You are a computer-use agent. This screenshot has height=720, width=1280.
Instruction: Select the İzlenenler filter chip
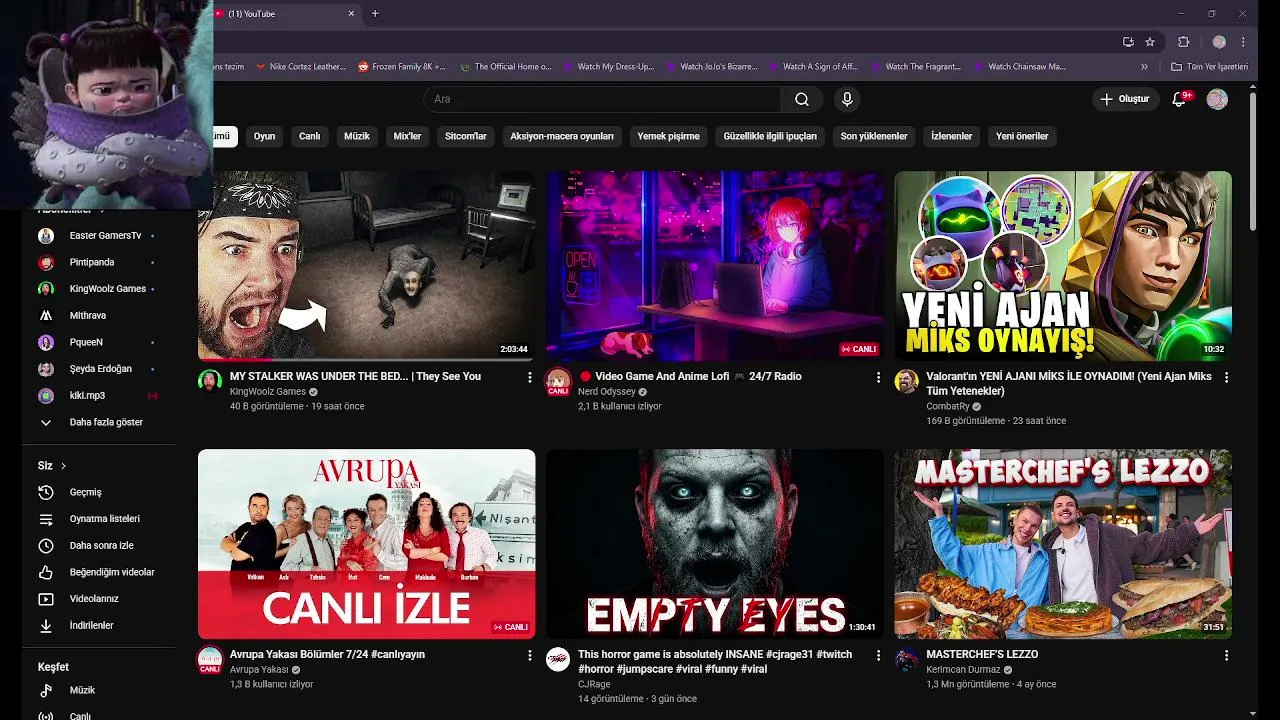(952, 136)
